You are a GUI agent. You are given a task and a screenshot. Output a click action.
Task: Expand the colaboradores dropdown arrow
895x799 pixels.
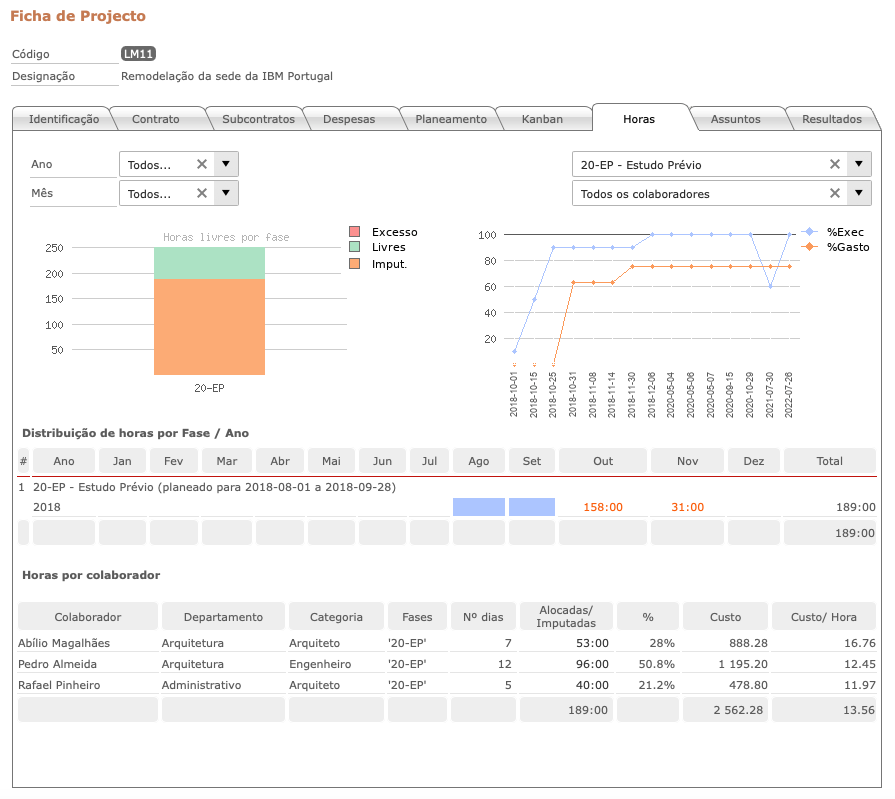pos(859,194)
